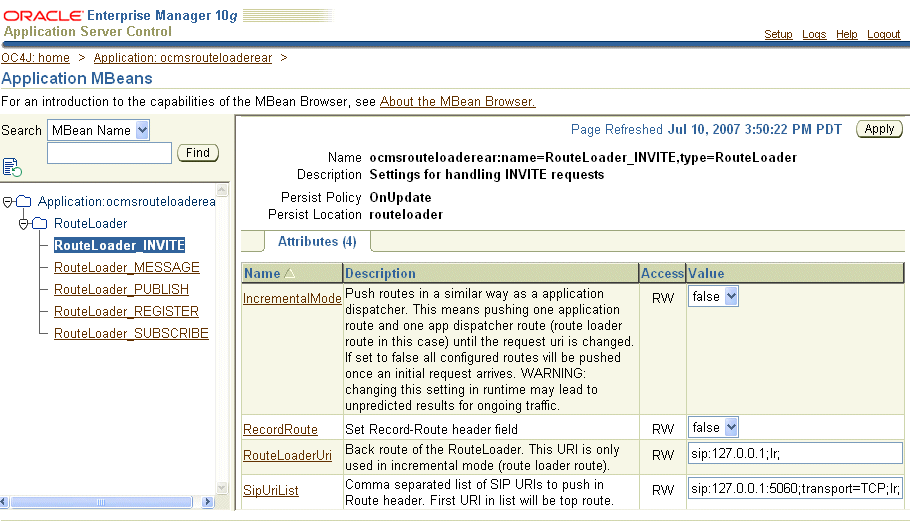Open About the MBean Browser link
This screenshot has height=522, width=910.
457,102
